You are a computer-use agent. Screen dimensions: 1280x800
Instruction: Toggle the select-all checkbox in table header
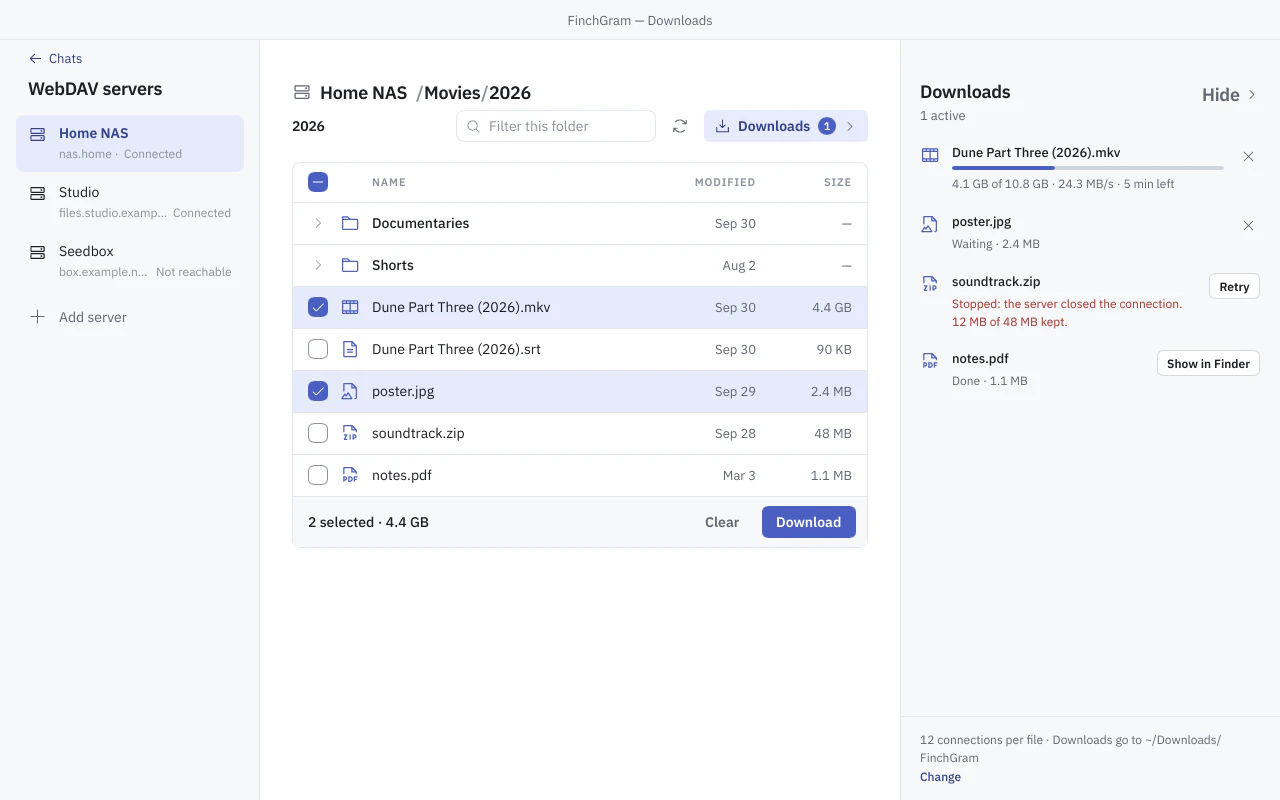click(x=318, y=182)
